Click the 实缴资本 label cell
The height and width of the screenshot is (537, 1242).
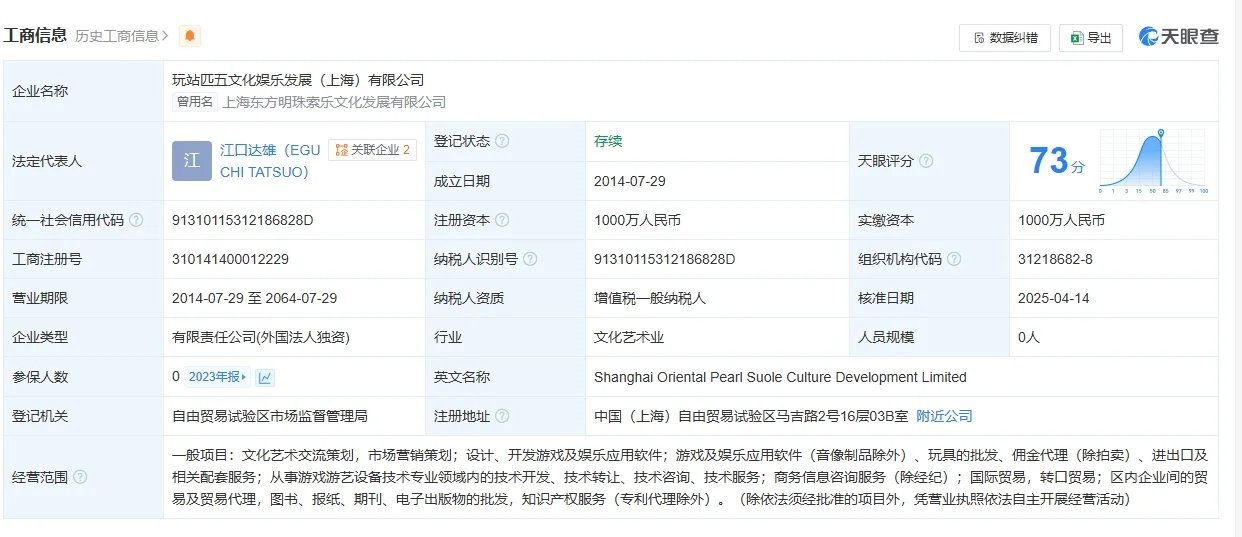tap(929, 220)
